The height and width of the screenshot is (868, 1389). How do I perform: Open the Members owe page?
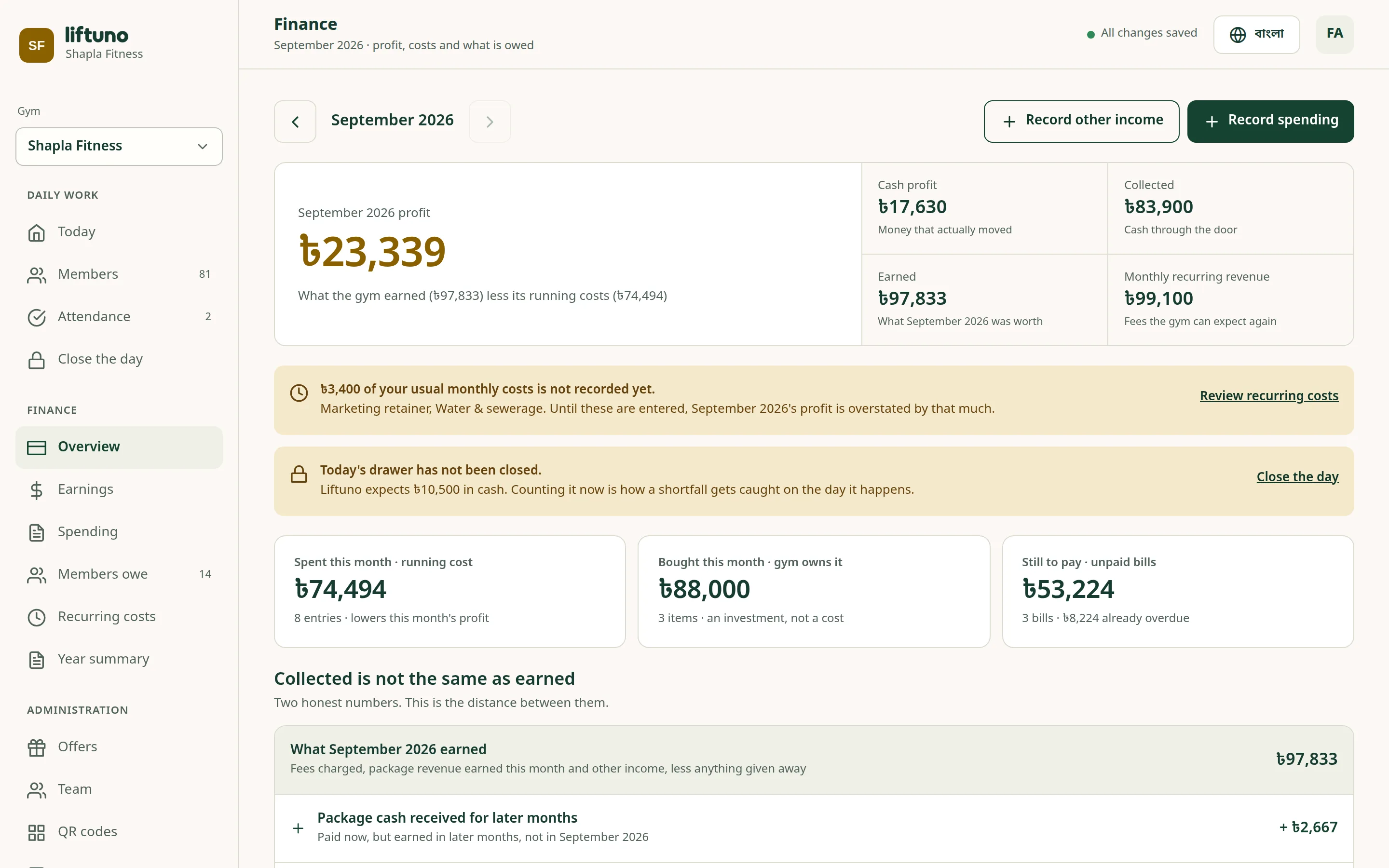pyautogui.click(x=119, y=575)
